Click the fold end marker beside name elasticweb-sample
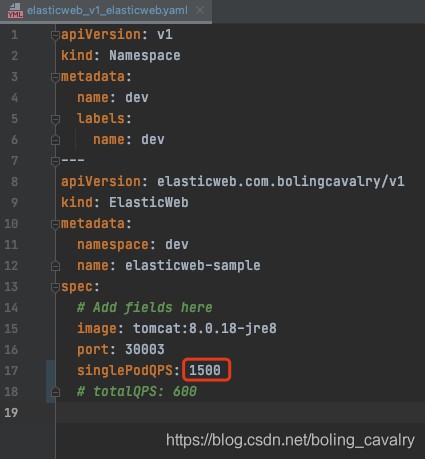The width and height of the screenshot is (425, 459). (55, 266)
